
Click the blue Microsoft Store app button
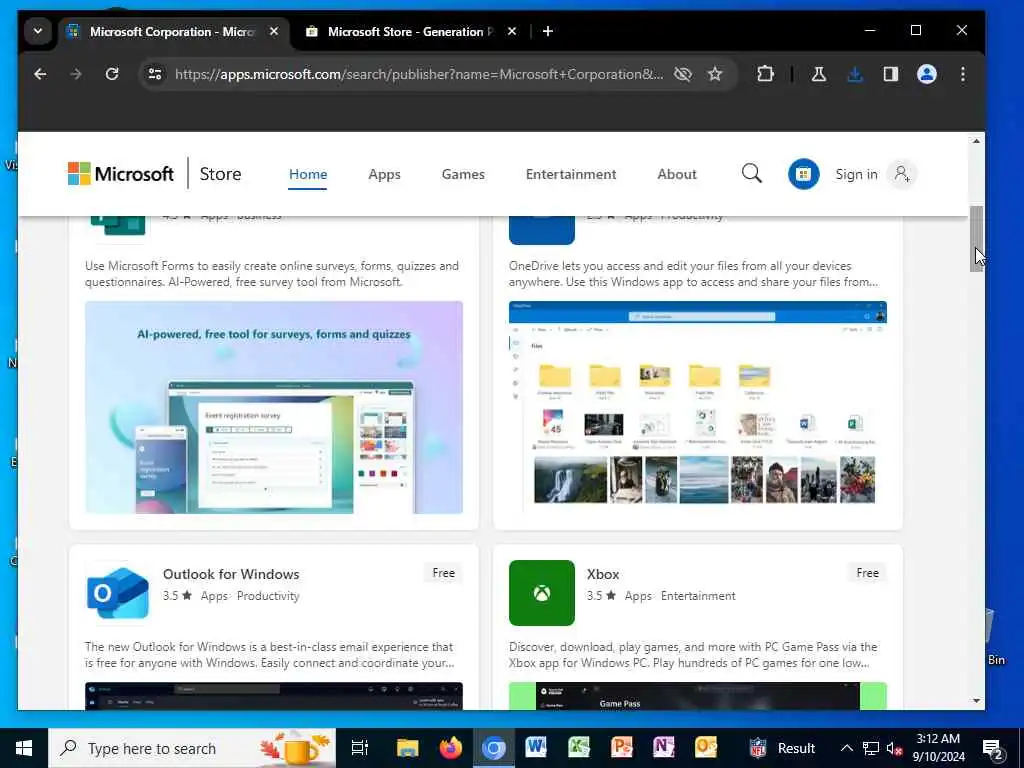[803, 174]
